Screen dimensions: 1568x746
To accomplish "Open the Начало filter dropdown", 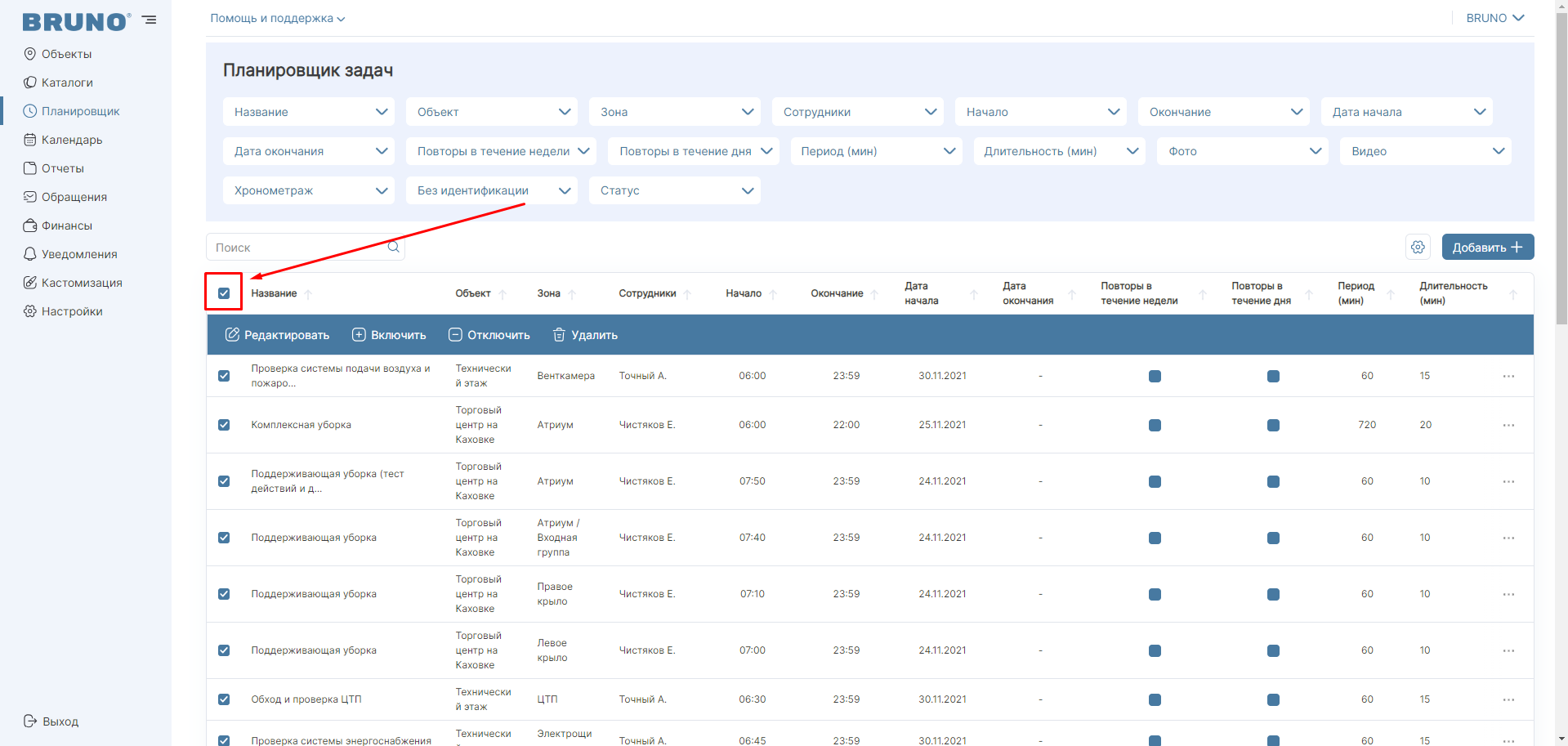I will pos(1041,112).
